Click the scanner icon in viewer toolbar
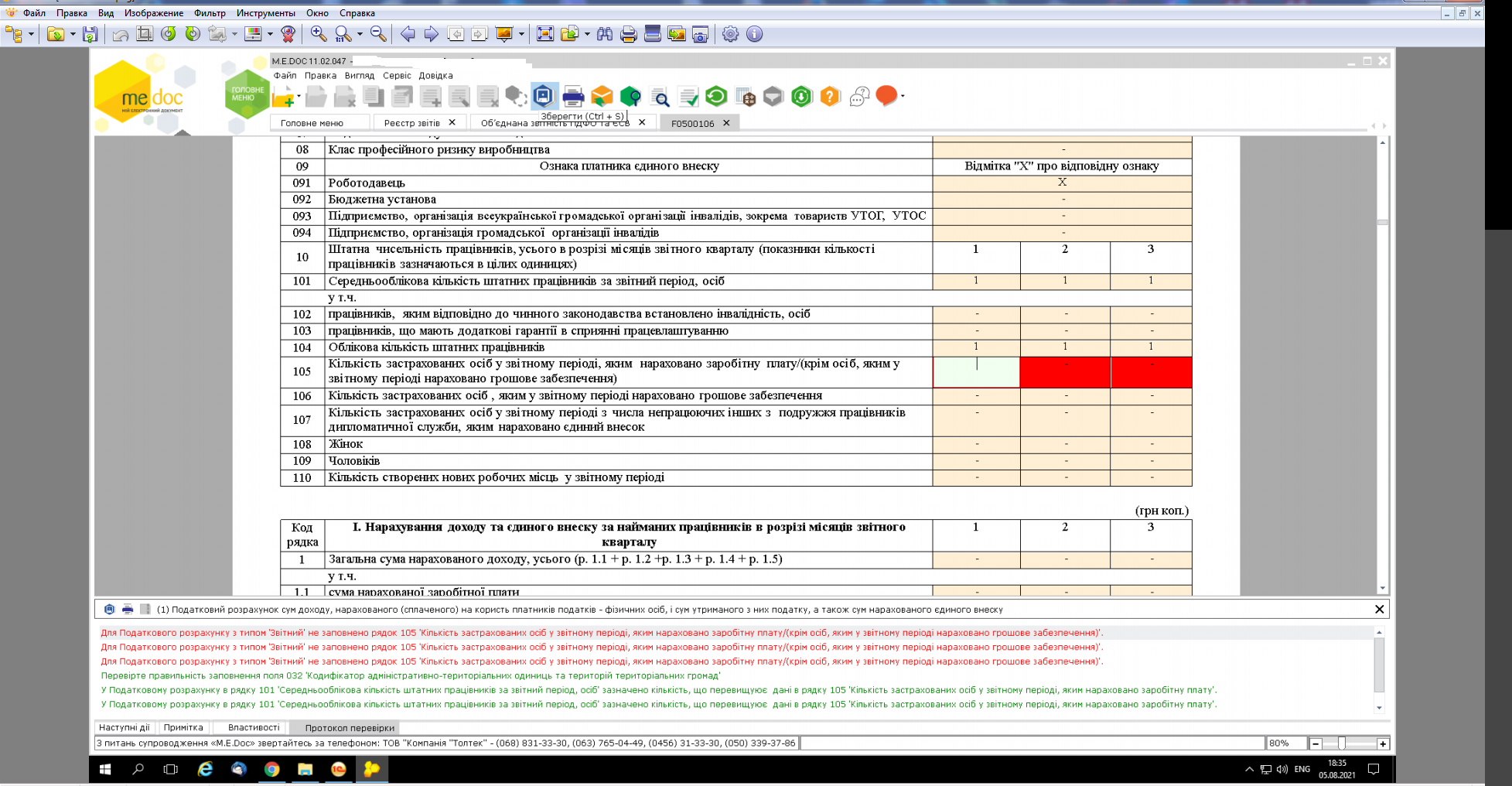1512x786 pixels. point(653,34)
